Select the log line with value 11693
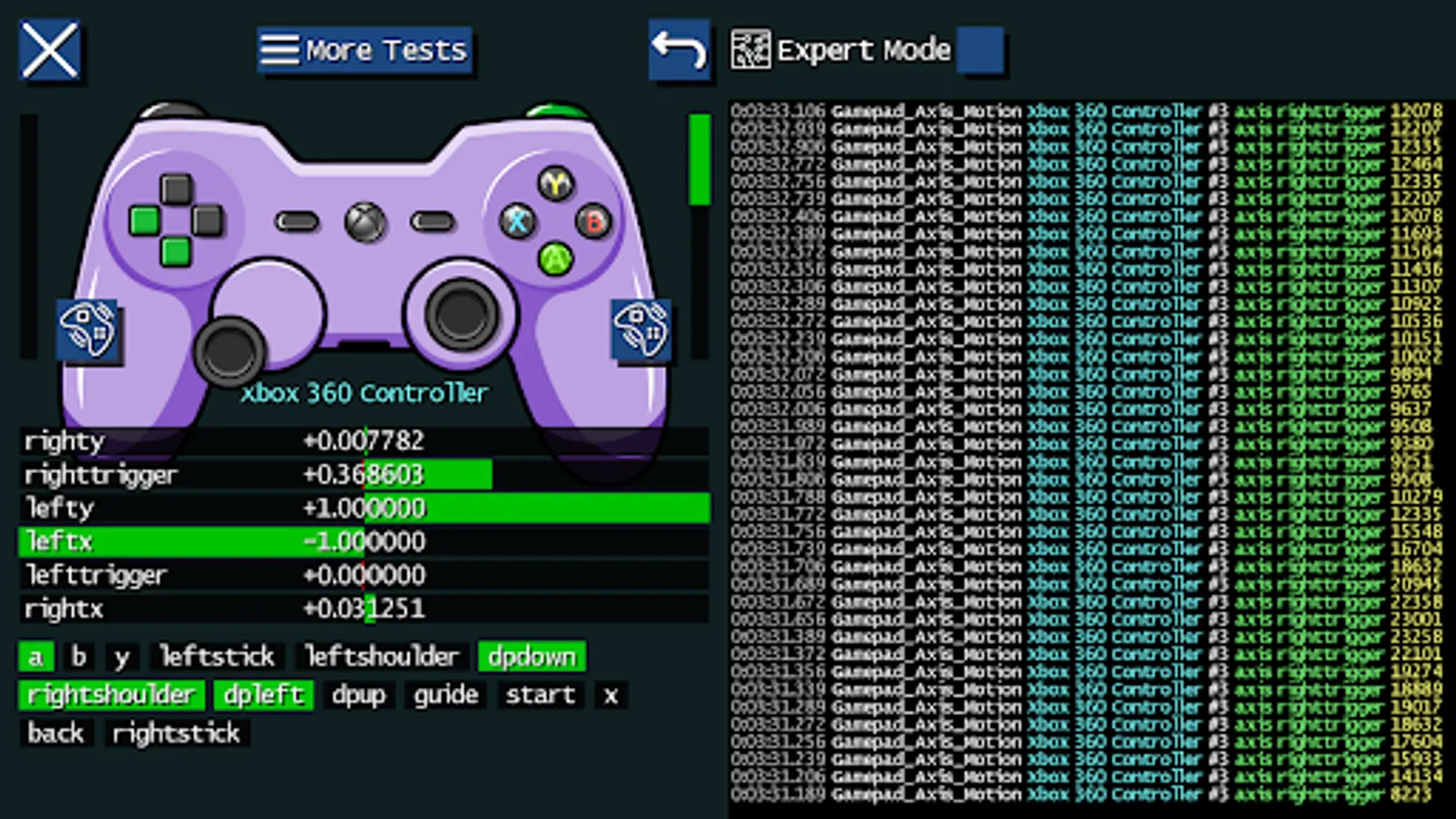This screenshot has width=1456, height=819. click(1087, 234)
